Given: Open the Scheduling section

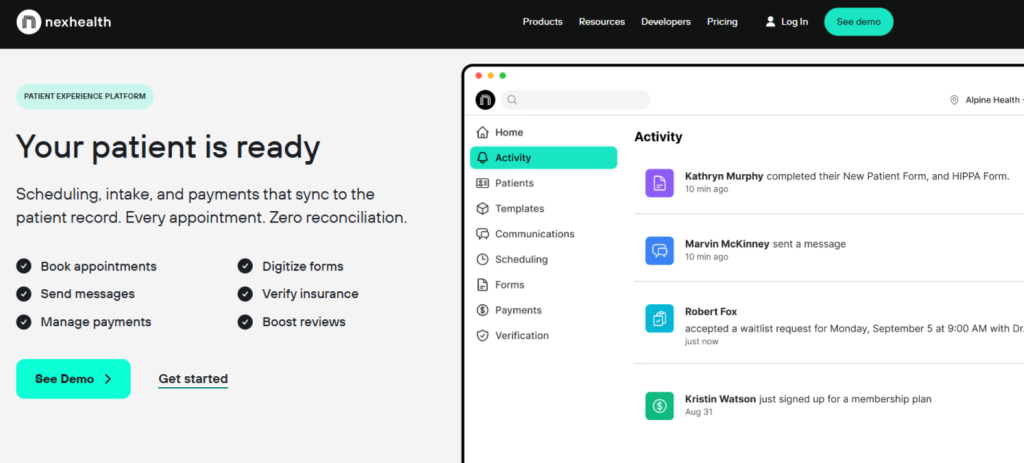Looking at the screenshot, I should pos(543,259).
